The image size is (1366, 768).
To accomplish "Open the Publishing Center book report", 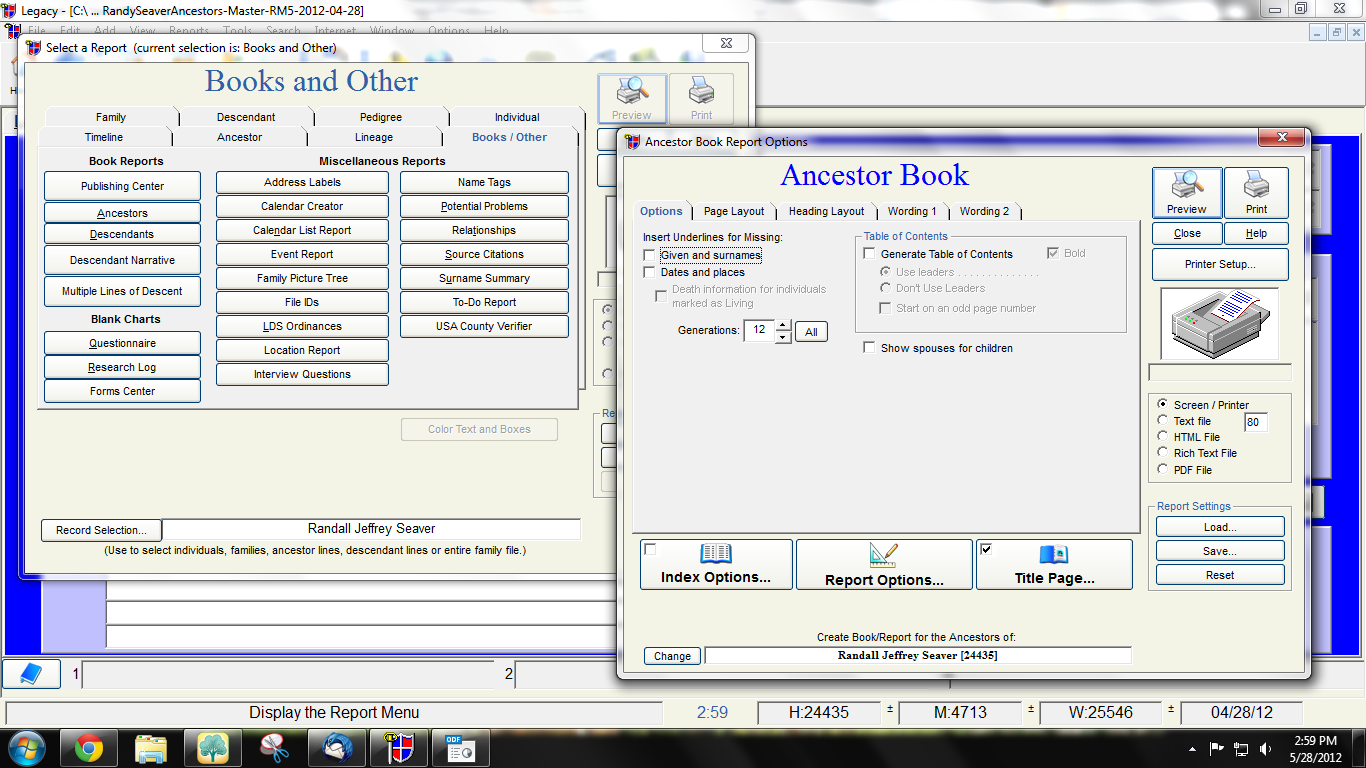I will click(x=123, y=186).
